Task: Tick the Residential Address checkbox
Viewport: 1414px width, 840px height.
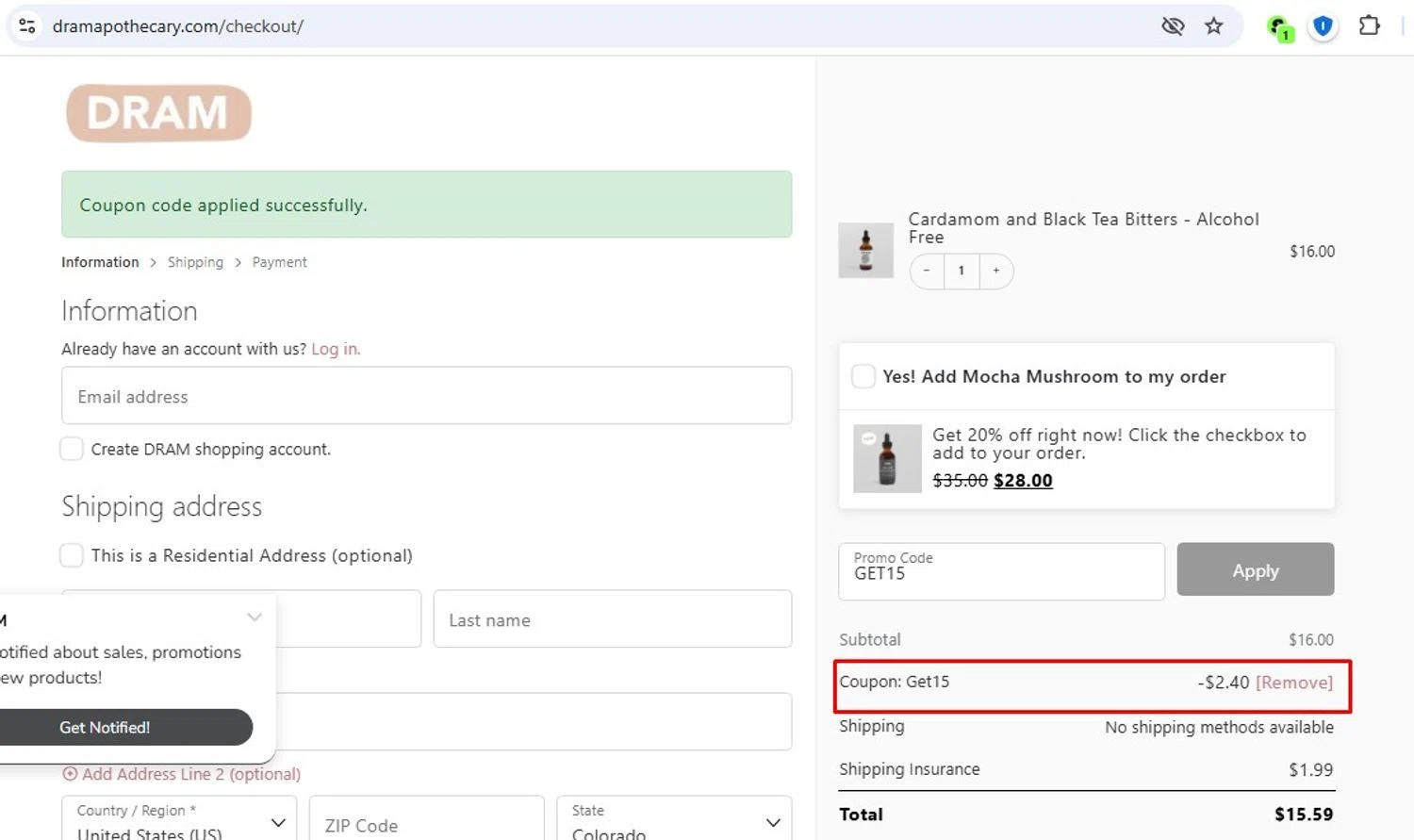Action: tap(72, 555)
